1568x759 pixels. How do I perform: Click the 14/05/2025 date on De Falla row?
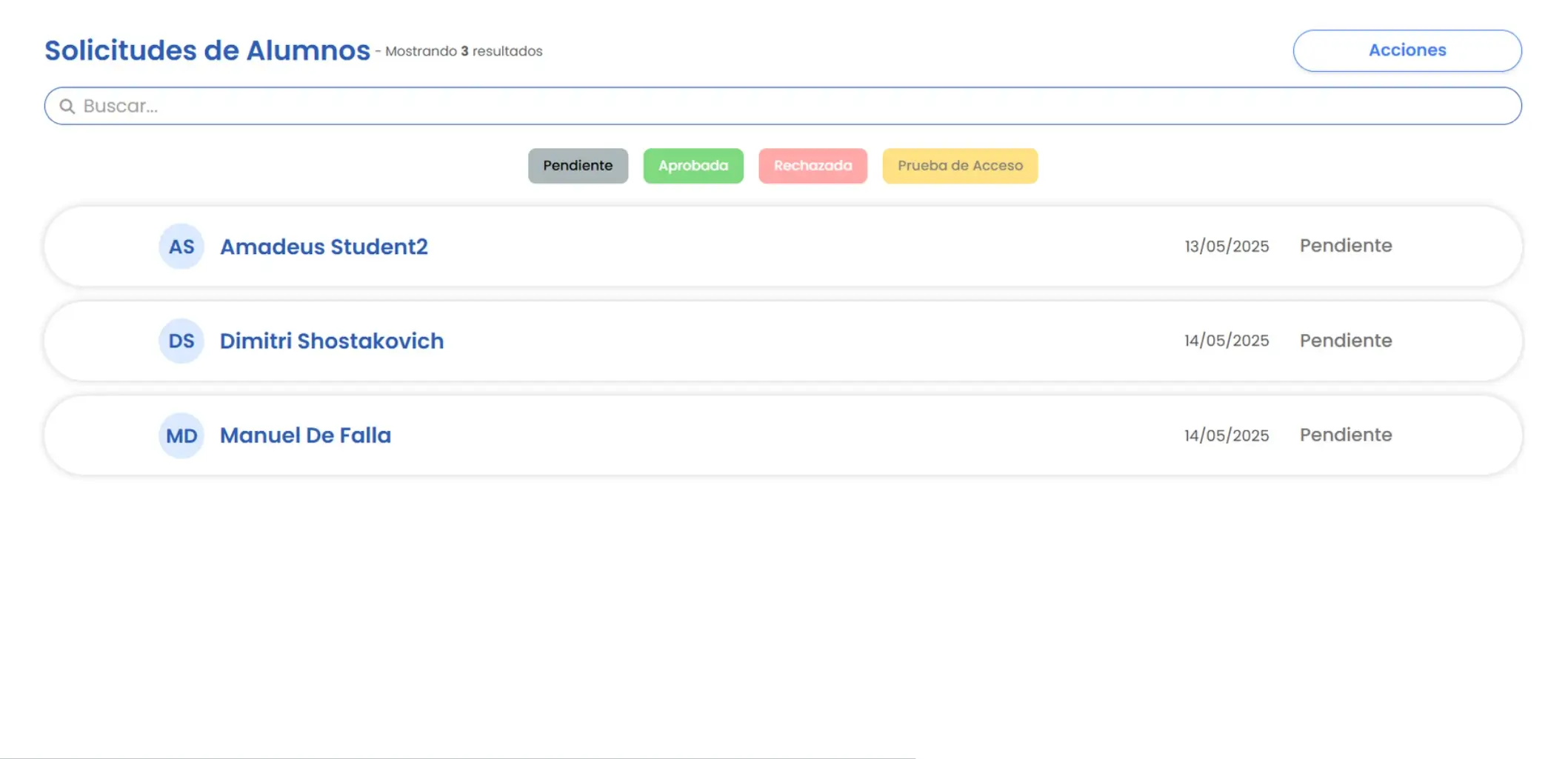pyautogui.click(x=1227, y=435)
